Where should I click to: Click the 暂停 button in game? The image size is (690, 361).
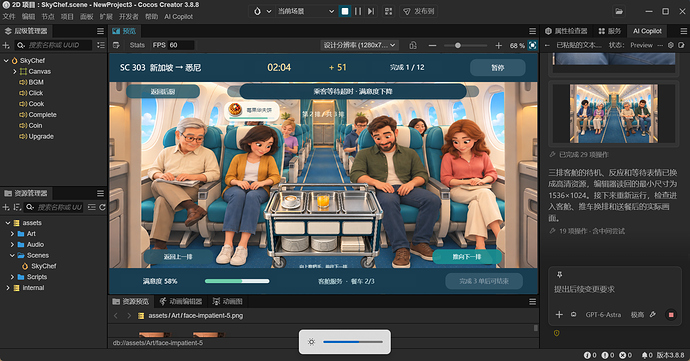tap(498, 68)
